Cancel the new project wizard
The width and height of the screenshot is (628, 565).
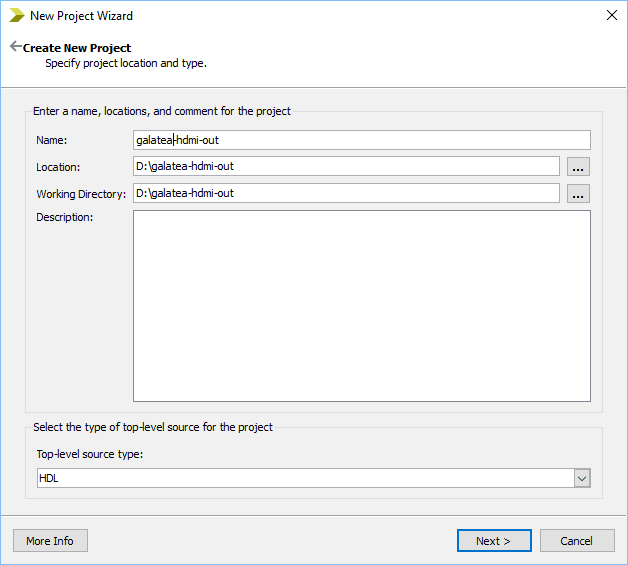tap(577, 541)
